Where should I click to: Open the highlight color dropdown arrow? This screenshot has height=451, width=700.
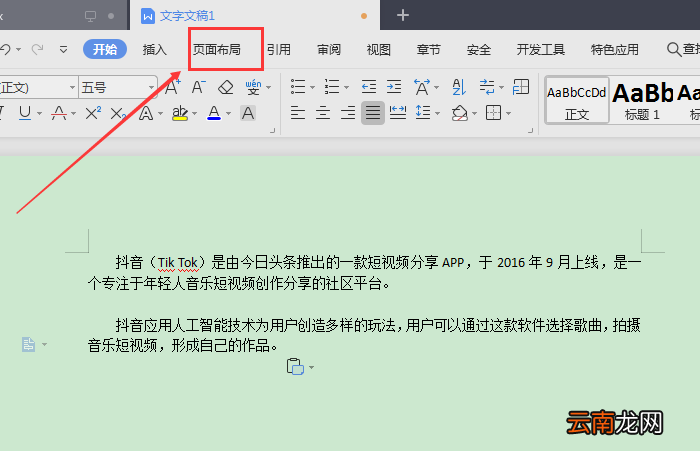194,113
